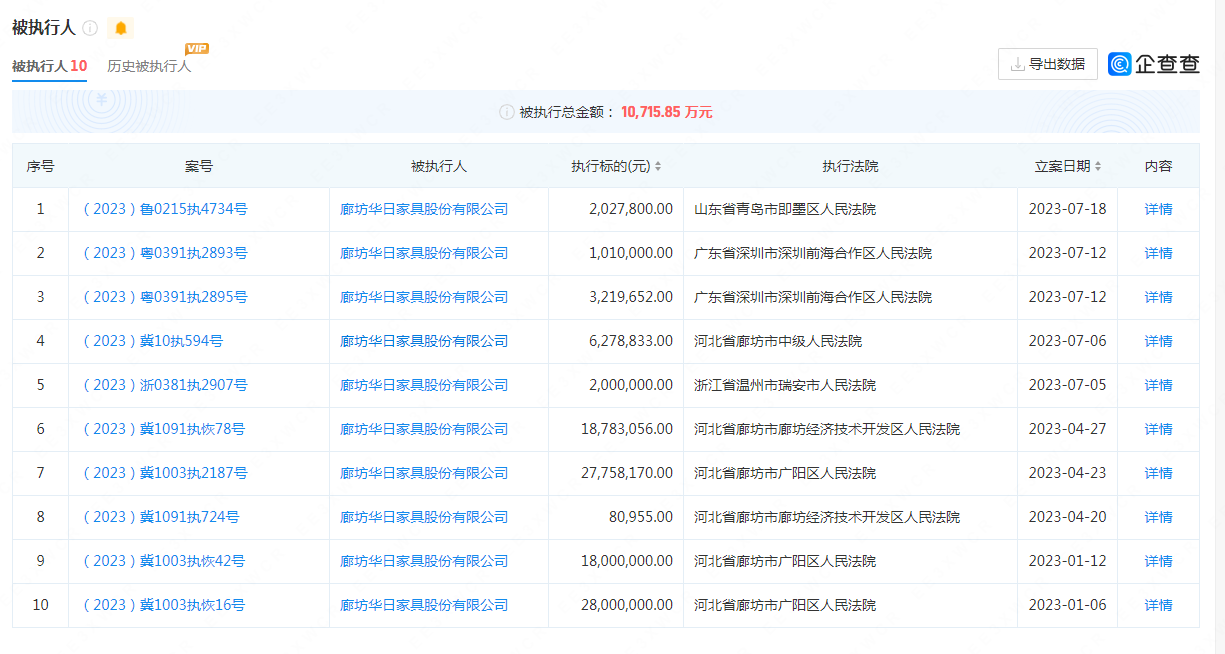Click the 执行法院 column header

[850, 166]
